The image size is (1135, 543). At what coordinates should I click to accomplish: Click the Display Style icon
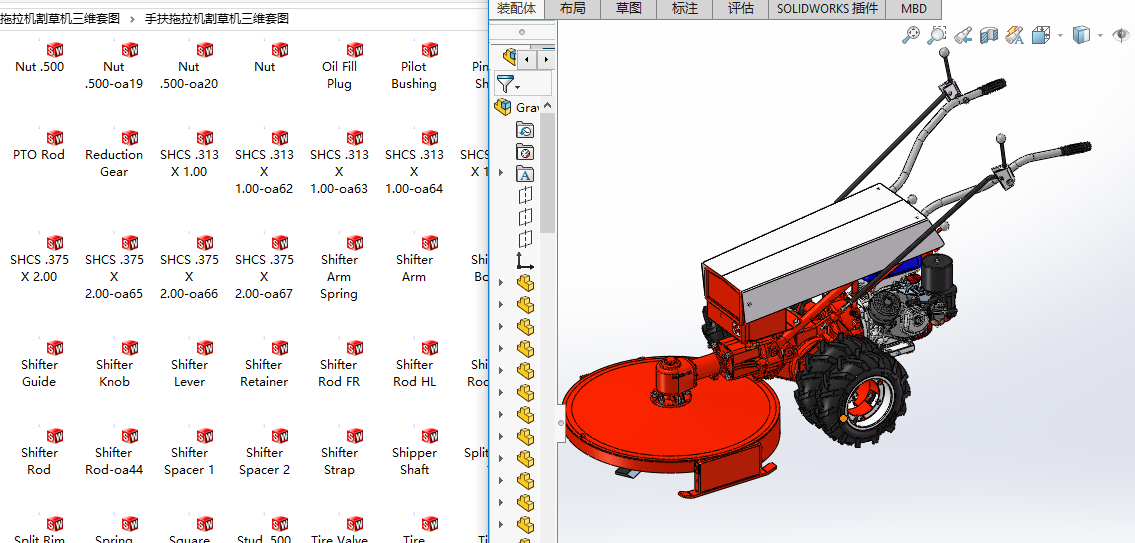click(1080, 35)
